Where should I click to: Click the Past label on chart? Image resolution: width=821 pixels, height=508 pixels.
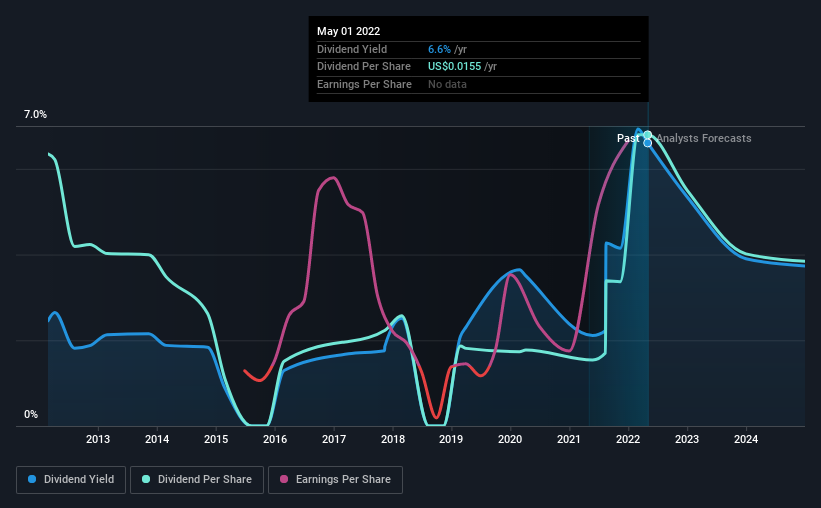point(628,138)
